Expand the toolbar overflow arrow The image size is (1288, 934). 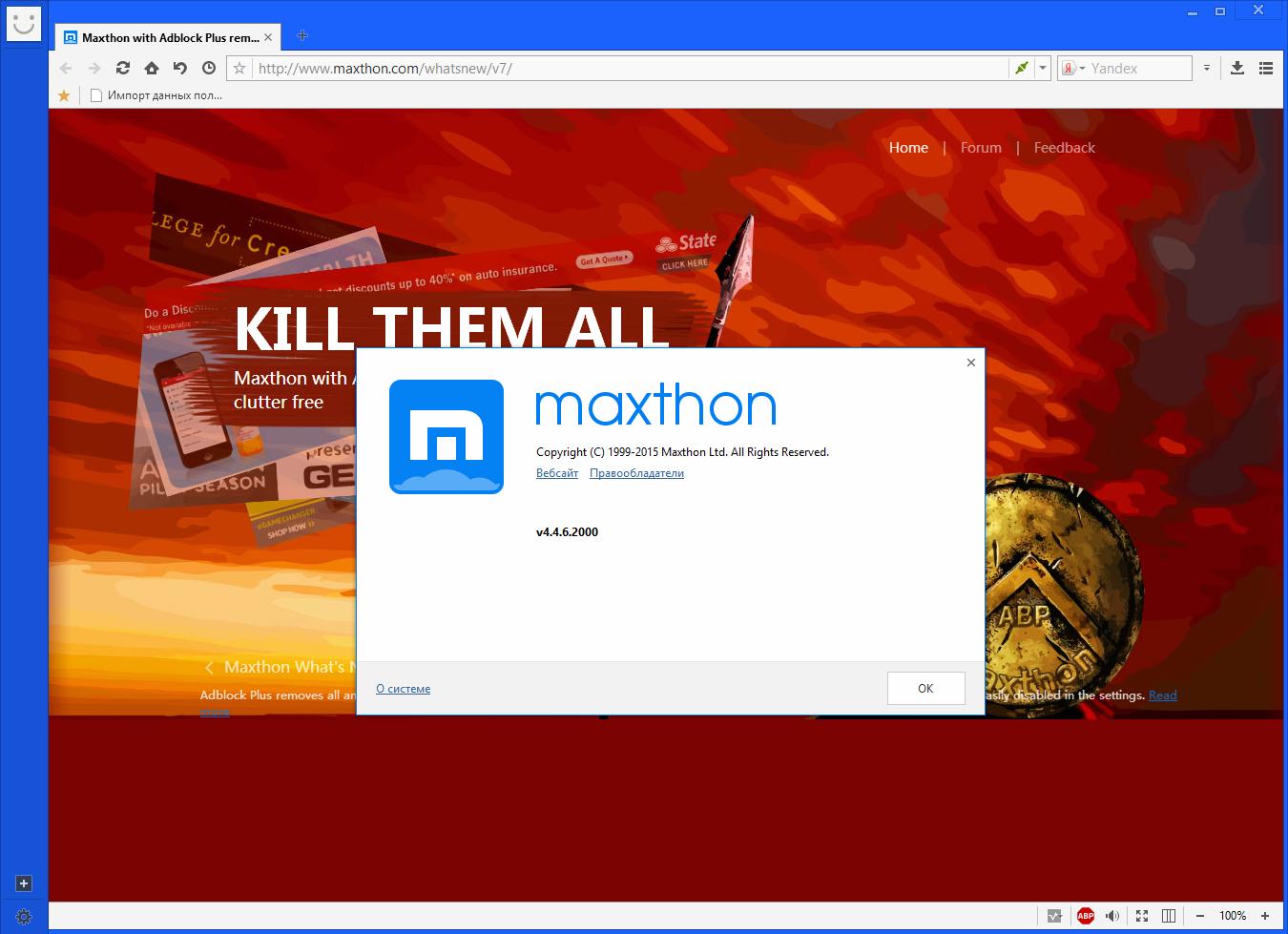(1207, 68)
